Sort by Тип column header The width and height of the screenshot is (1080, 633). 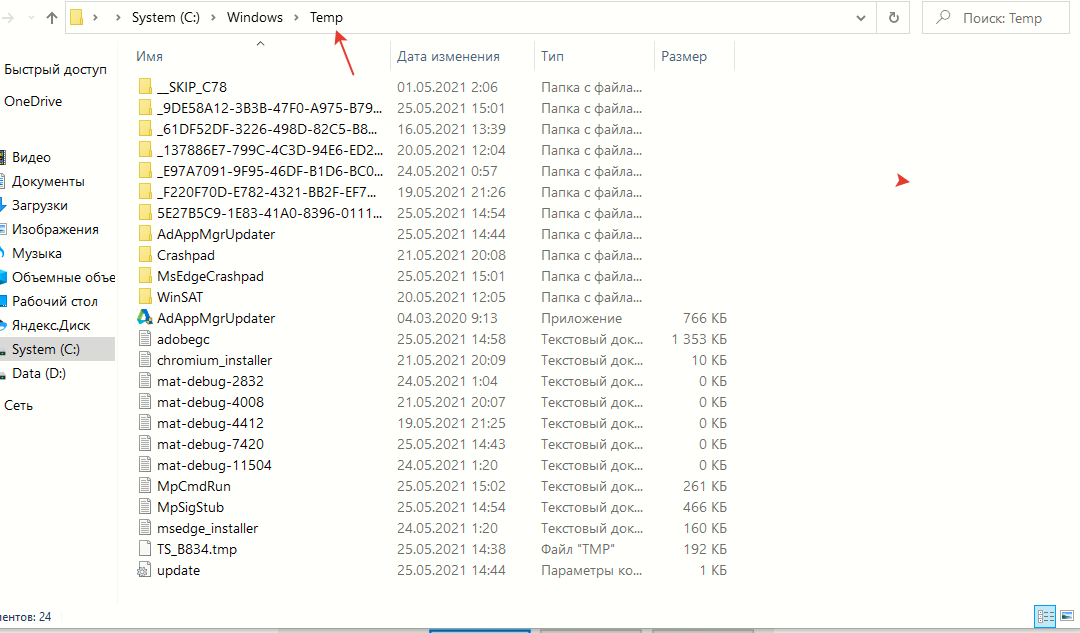[552, 56]
